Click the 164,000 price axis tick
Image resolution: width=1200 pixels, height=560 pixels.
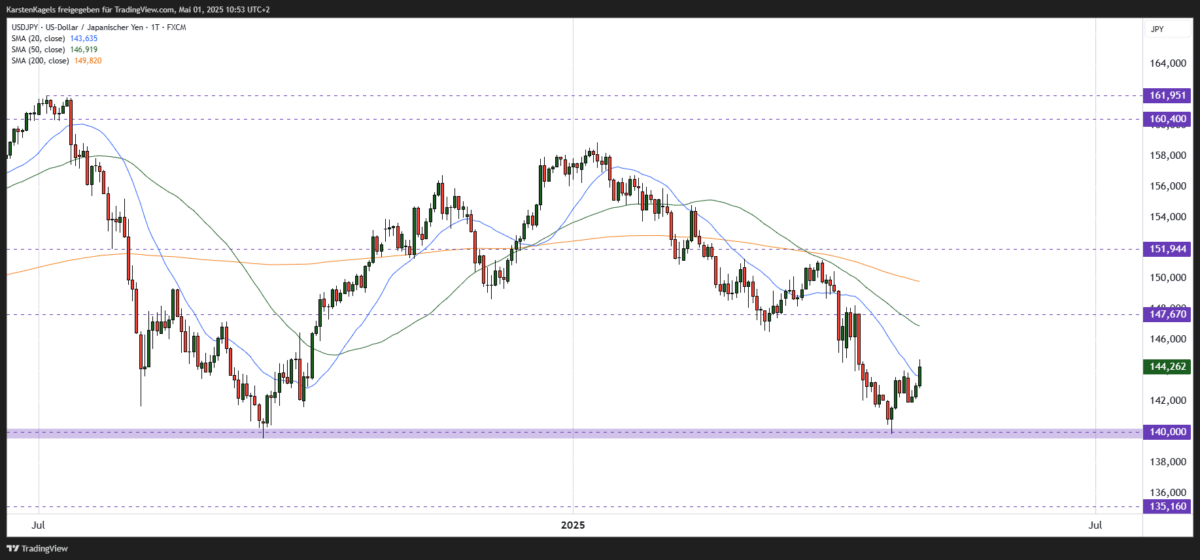1167,64
